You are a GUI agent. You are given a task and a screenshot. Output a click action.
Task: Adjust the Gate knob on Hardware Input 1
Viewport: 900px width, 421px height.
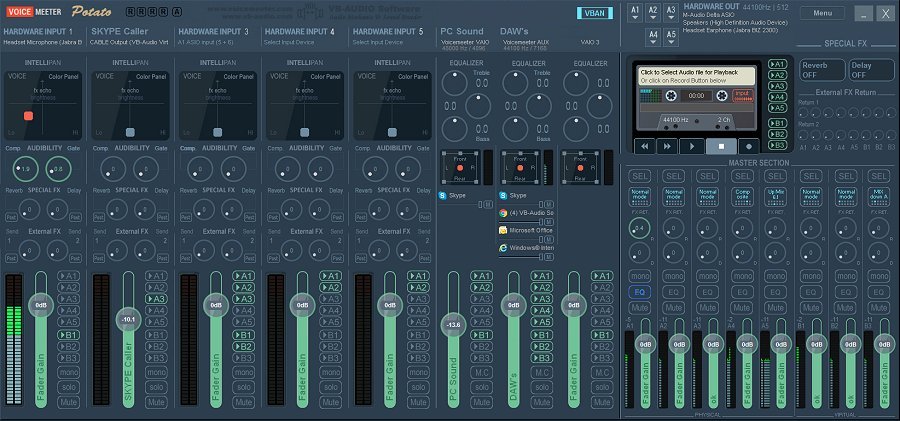coord(58,169)
